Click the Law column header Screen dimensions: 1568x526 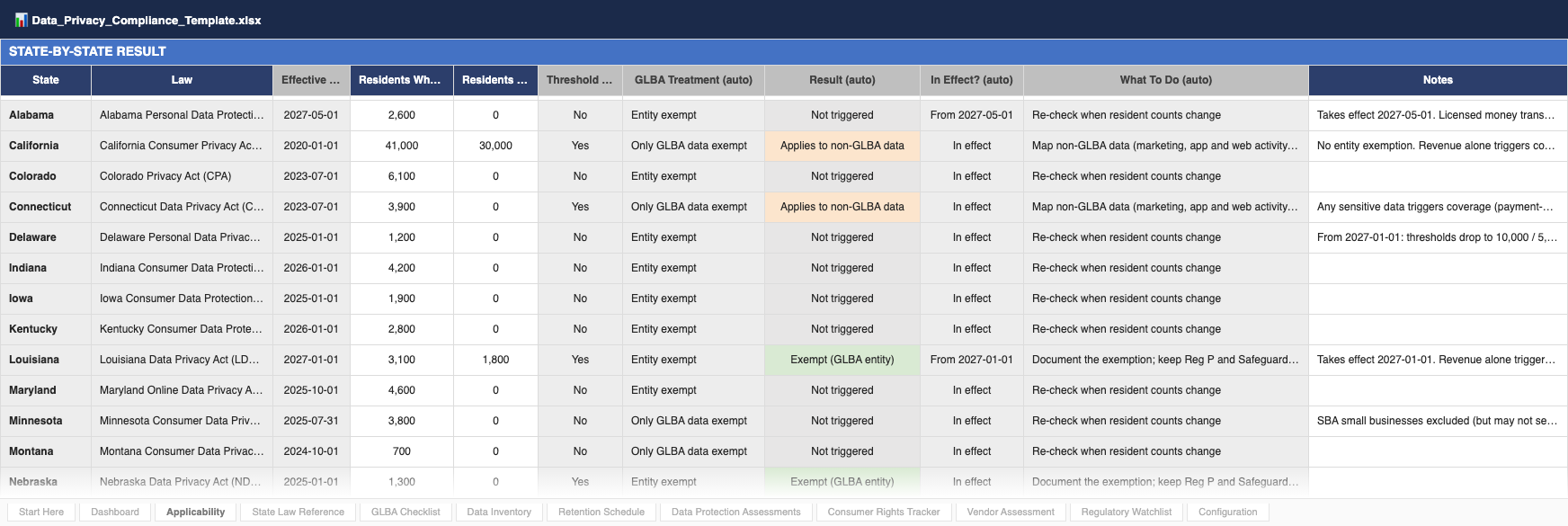(x=182, y=80)
